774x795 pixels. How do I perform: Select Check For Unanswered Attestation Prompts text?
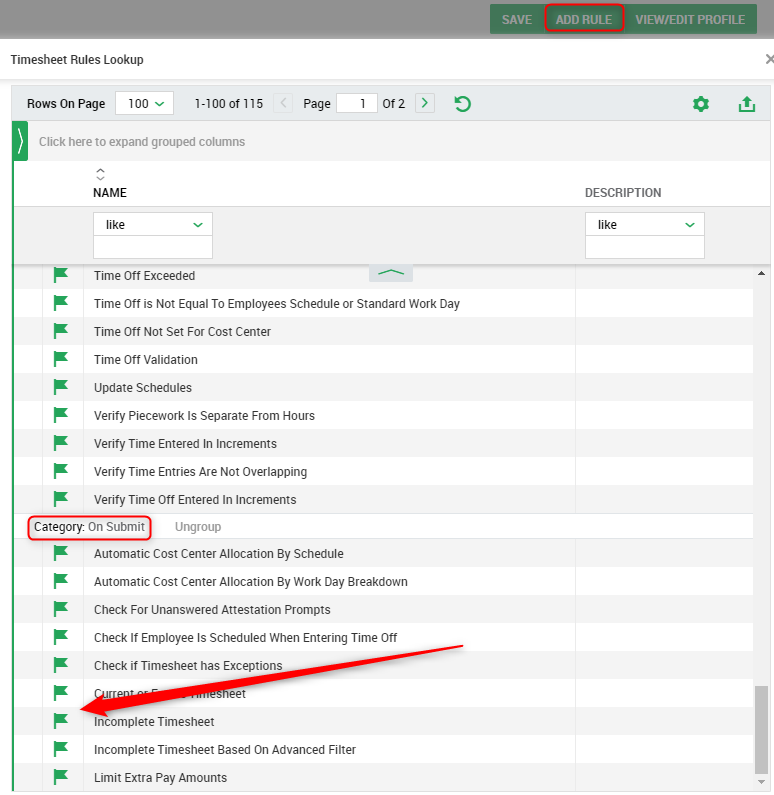212,610
